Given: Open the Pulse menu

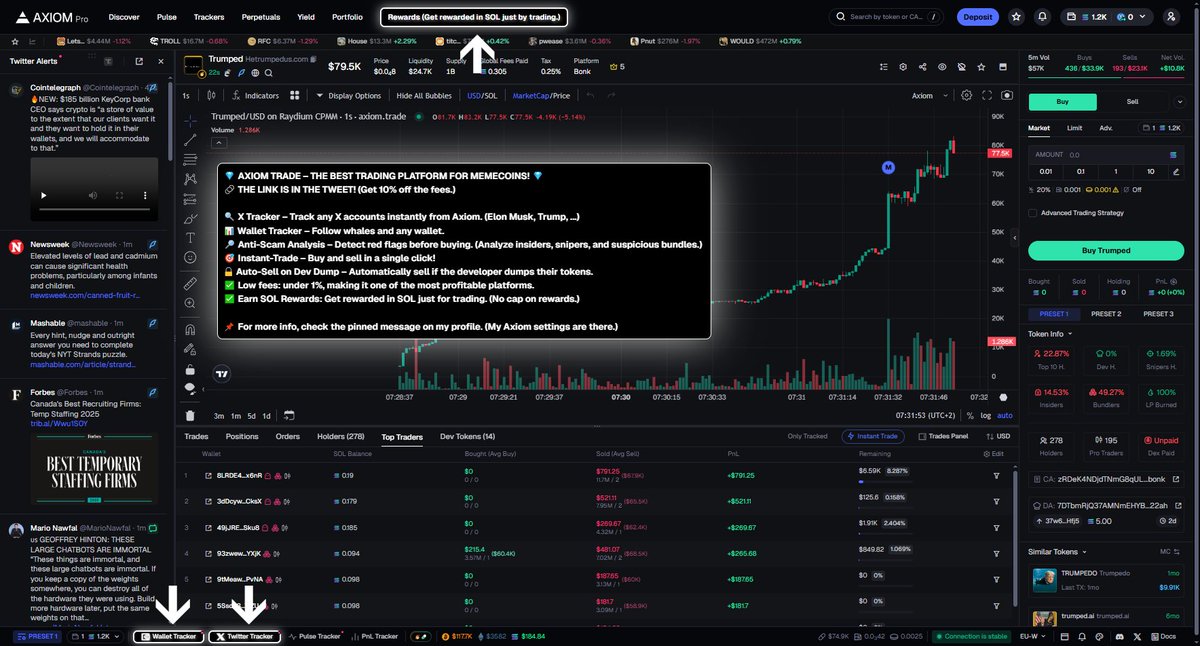Looking at the screenshot, I should click(167, 17).
